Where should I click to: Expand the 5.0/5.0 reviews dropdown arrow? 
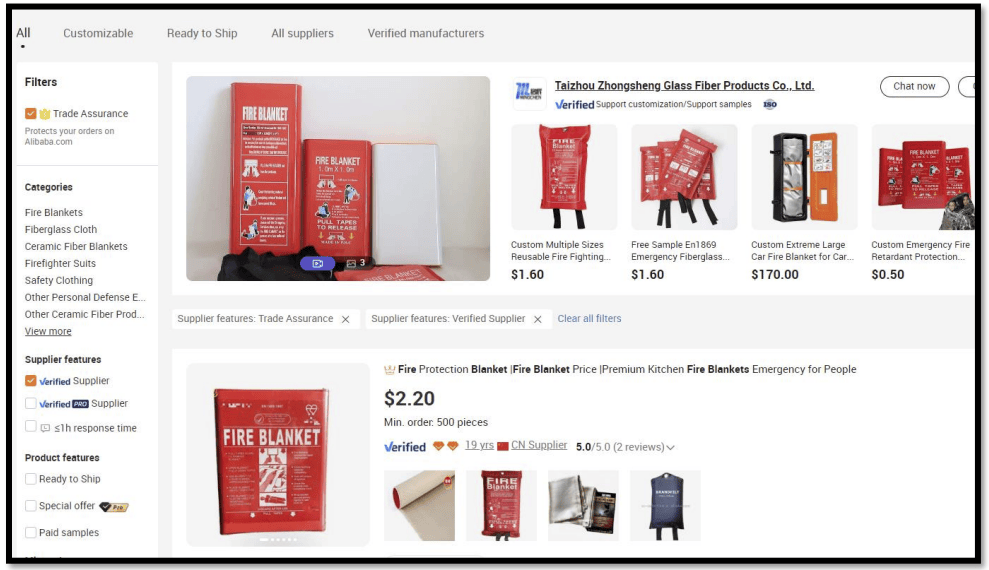pyautogui.click(x=670, y=448)
